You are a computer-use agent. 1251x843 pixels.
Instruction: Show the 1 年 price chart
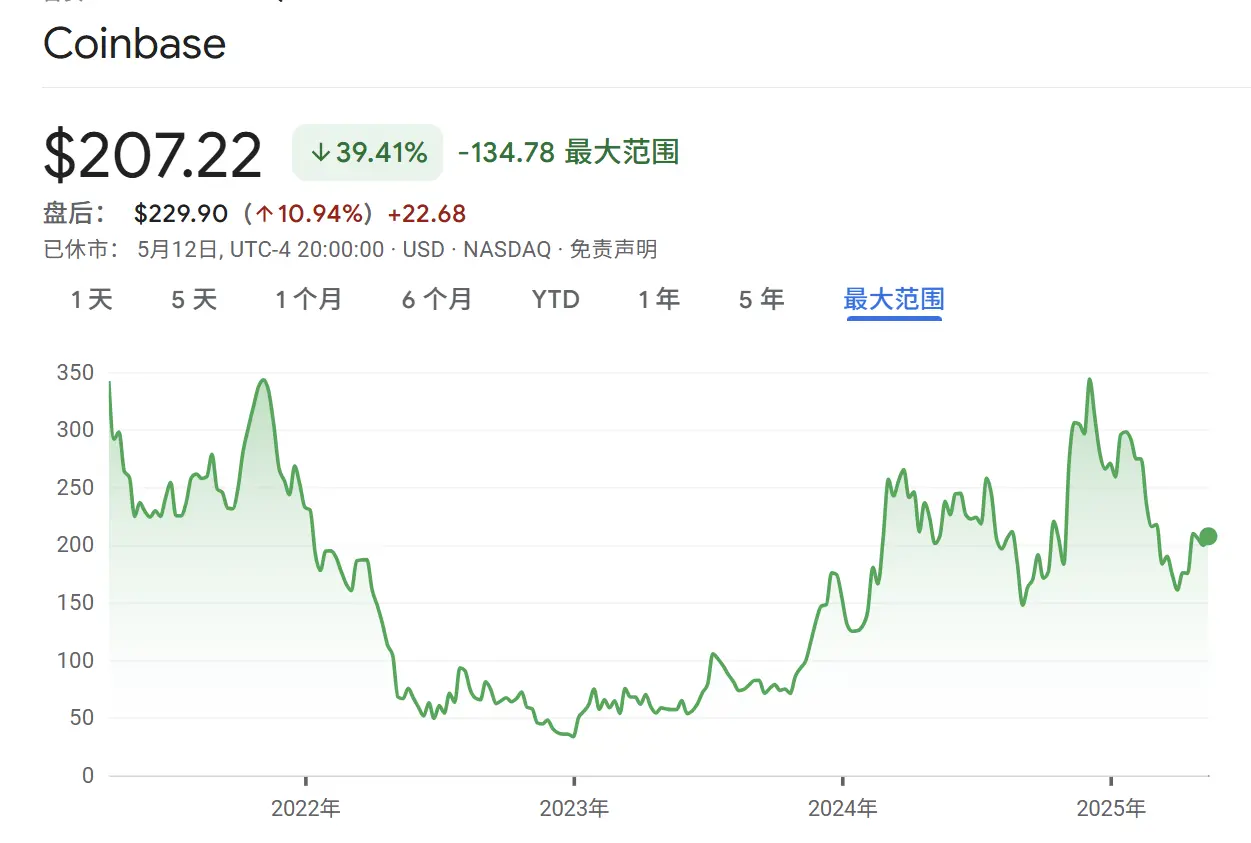(x=659, y=299)
